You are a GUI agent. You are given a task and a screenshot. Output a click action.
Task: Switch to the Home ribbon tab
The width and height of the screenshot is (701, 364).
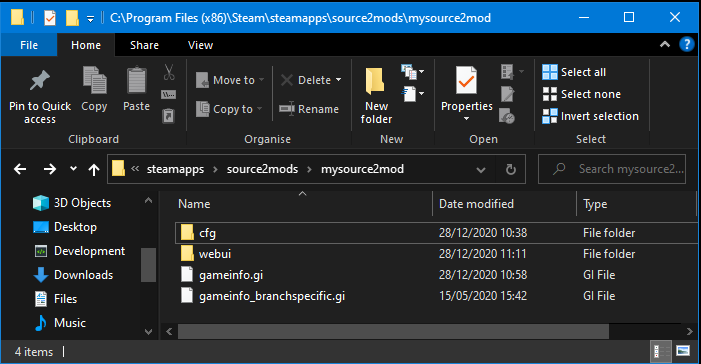coord(86,45)
